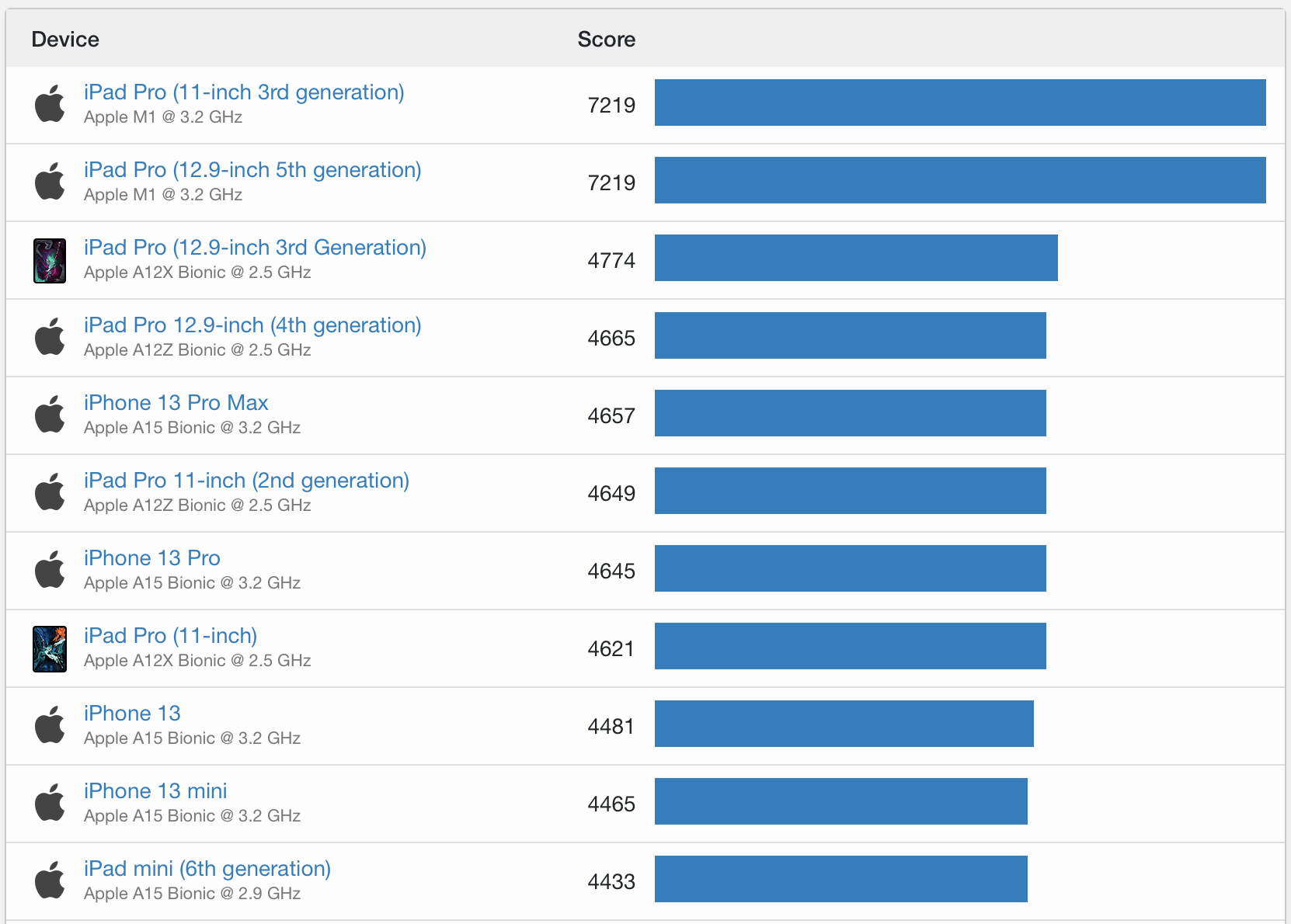Open iPad Pro (12.9-inch 3rd Generation) link
Image resolution: width=1291 pixels, height=924 pixels.
(255, 248)
